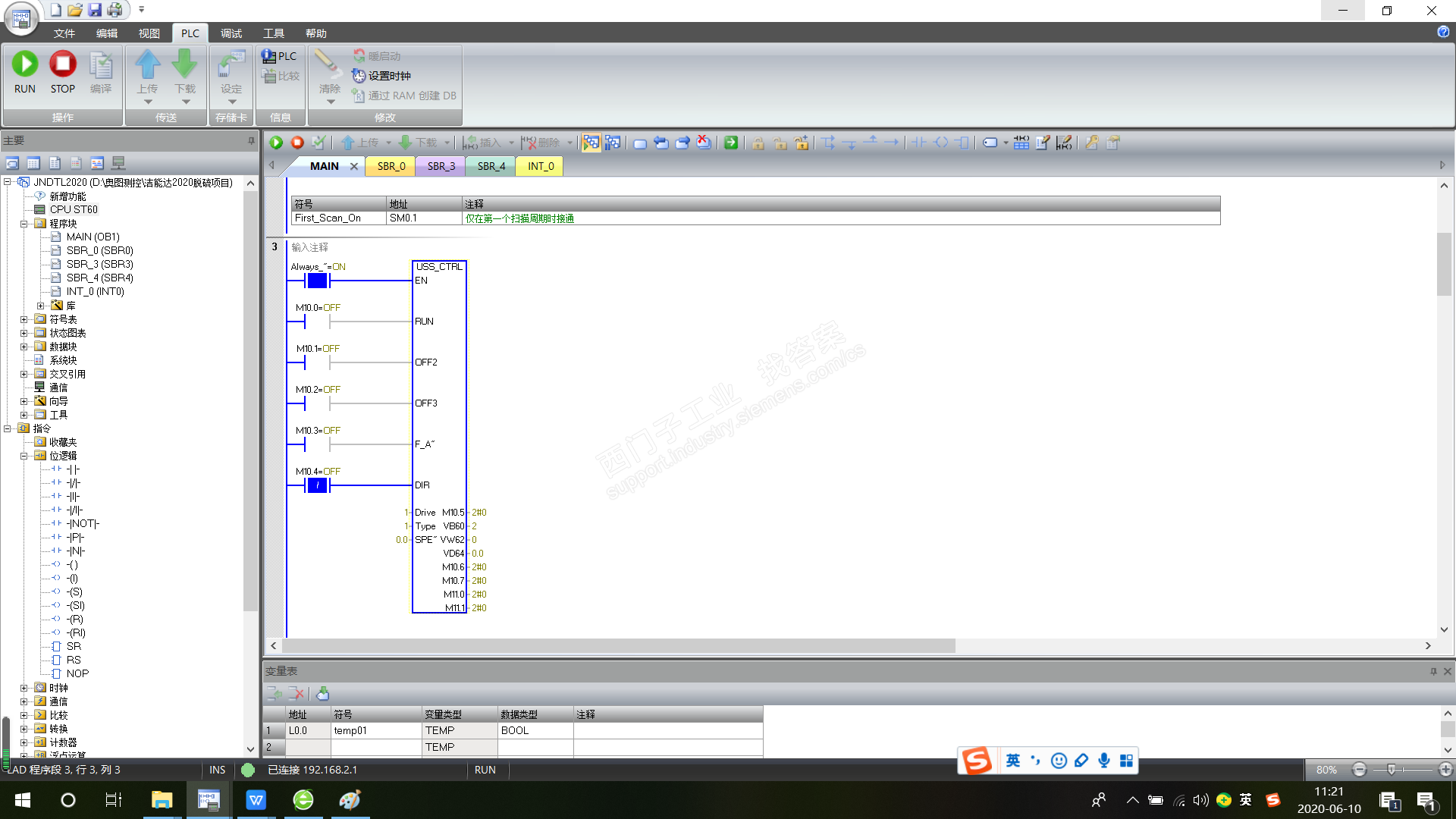Click the PLC information icon
Image resolution: width=1456 pixels, height=819 pixels.
(269, 56)
